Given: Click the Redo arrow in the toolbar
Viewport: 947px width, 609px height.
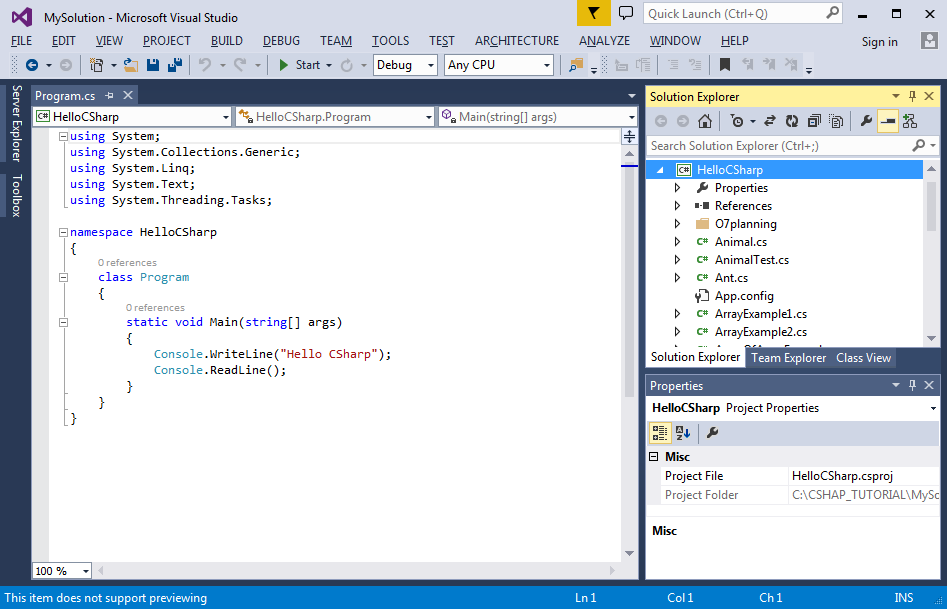Looking at the screenshot, I should click(x=240, y=65).
